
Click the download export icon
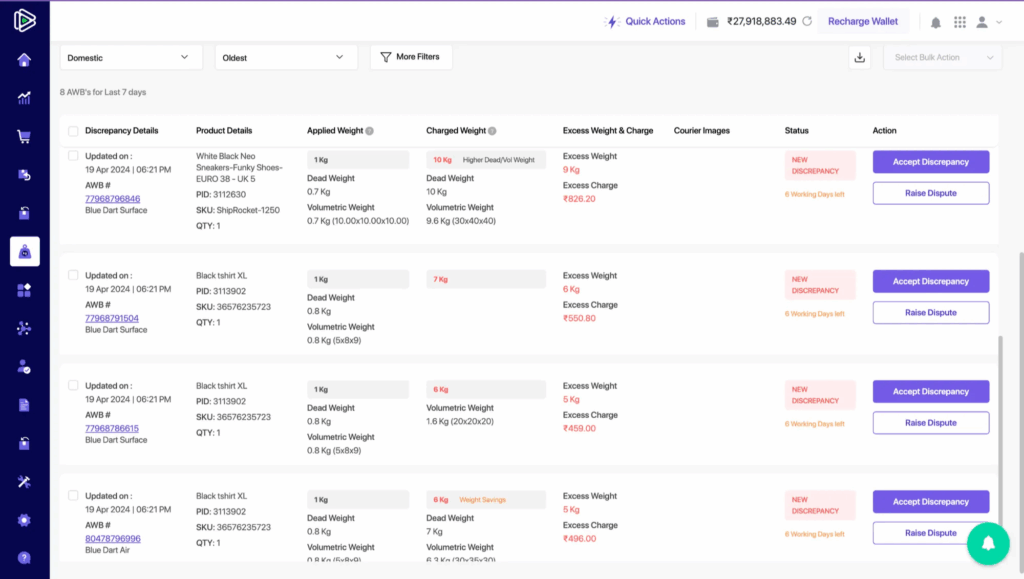tap(859, 58)
